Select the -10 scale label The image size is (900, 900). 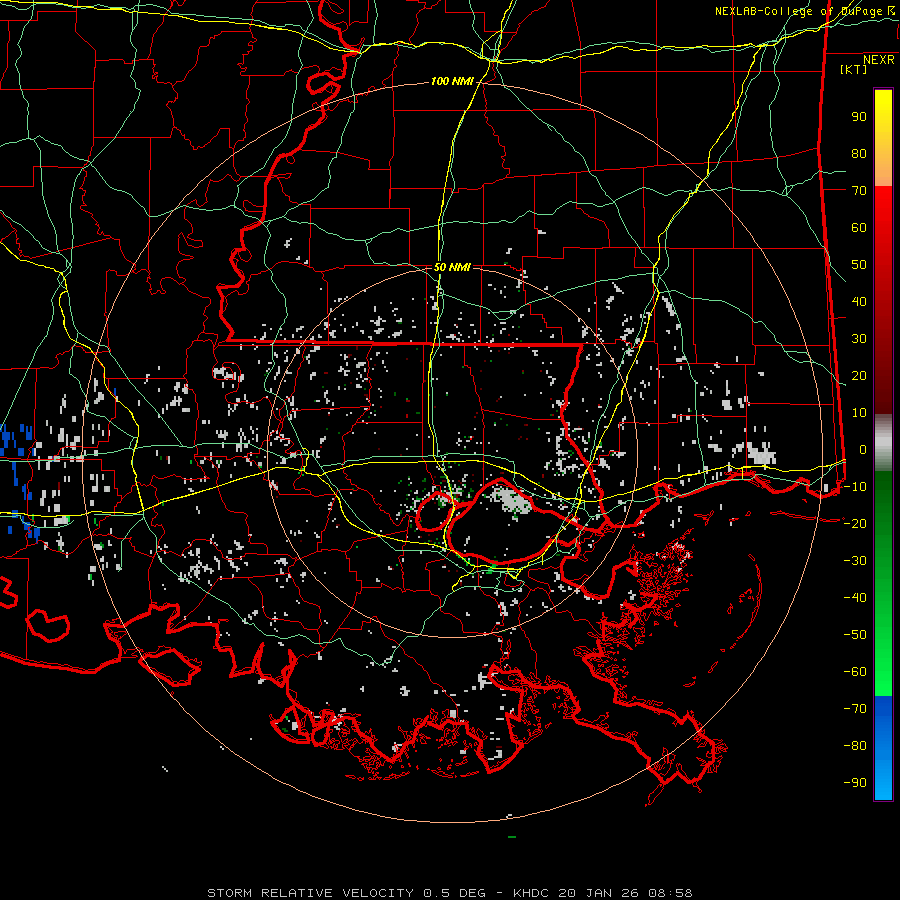(855, 487)
